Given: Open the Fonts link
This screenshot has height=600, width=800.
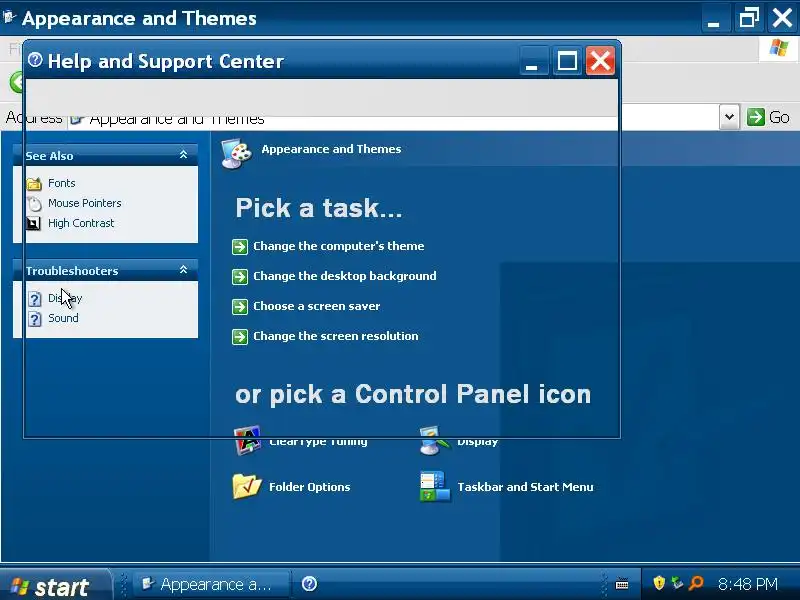Looking at the screenshot, I should tap(62, 183).
